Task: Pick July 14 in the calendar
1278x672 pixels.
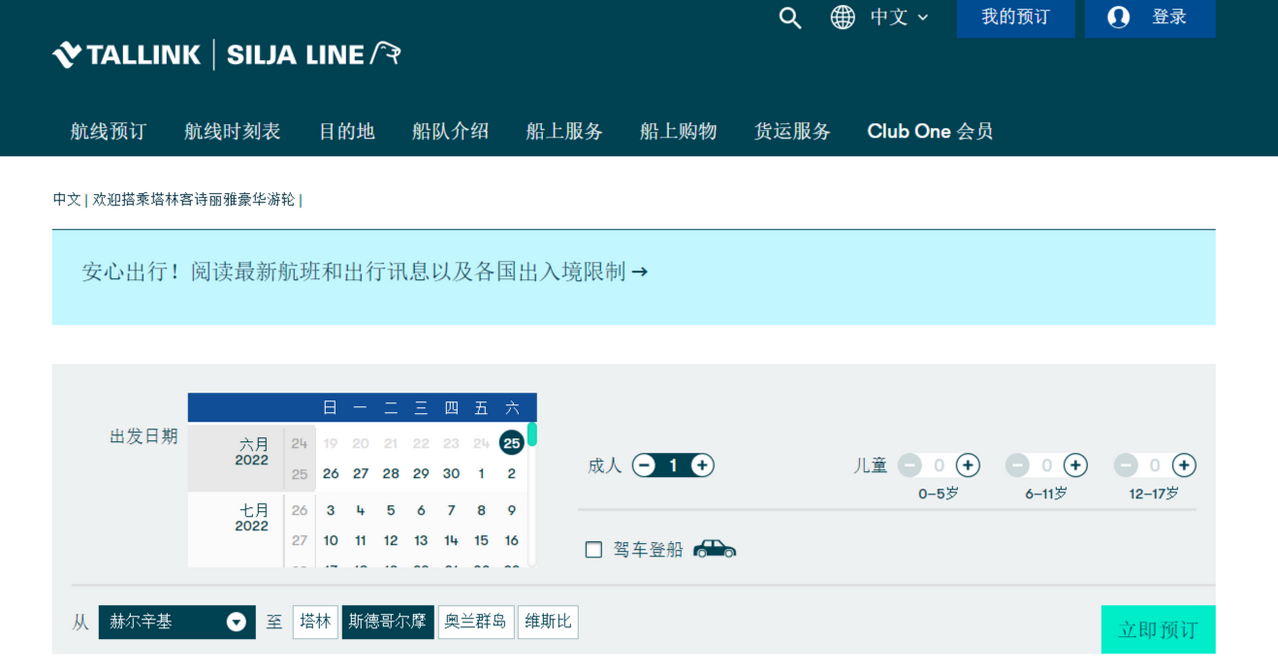Action: pos(451,540)
